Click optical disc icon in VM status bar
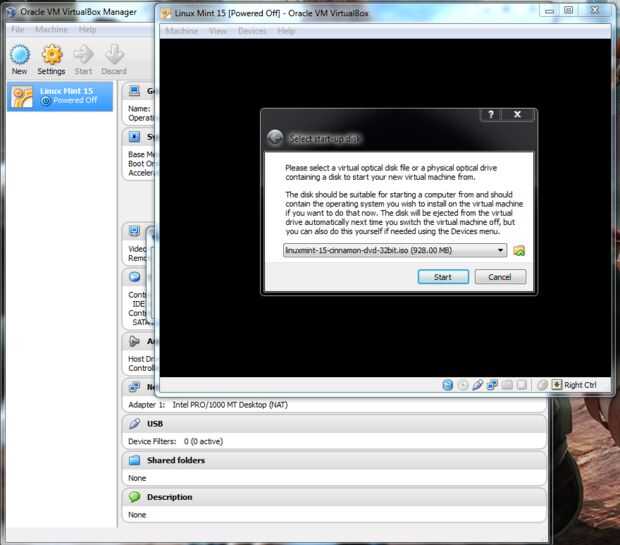 coord(463,385)
